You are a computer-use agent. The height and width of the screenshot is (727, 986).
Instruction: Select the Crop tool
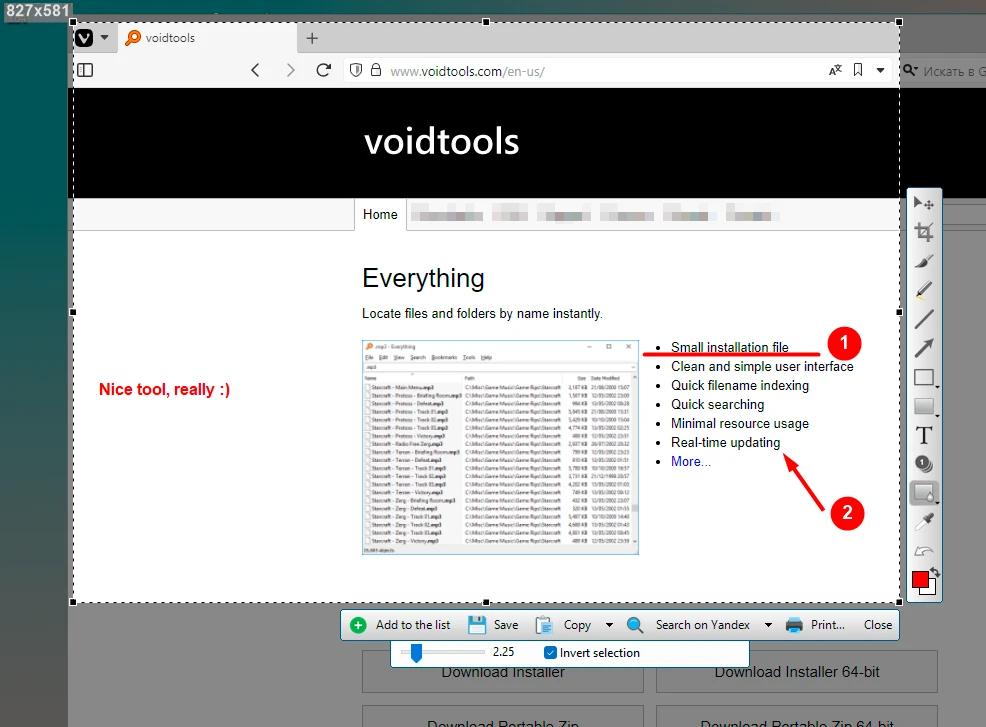click(x=923, y=232)
